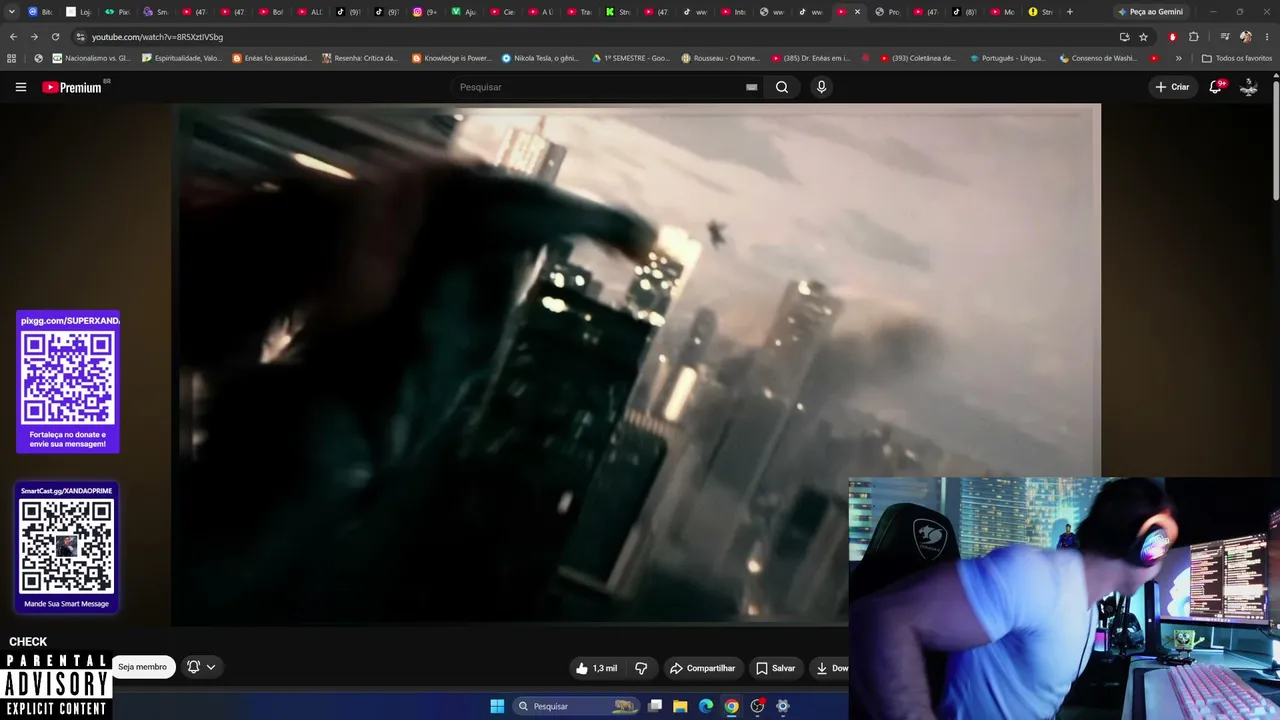Open the notification bell subscription dropdown
Image resolution: width=1280 pixels, height=720 pixels.
(x=201, y=667)
